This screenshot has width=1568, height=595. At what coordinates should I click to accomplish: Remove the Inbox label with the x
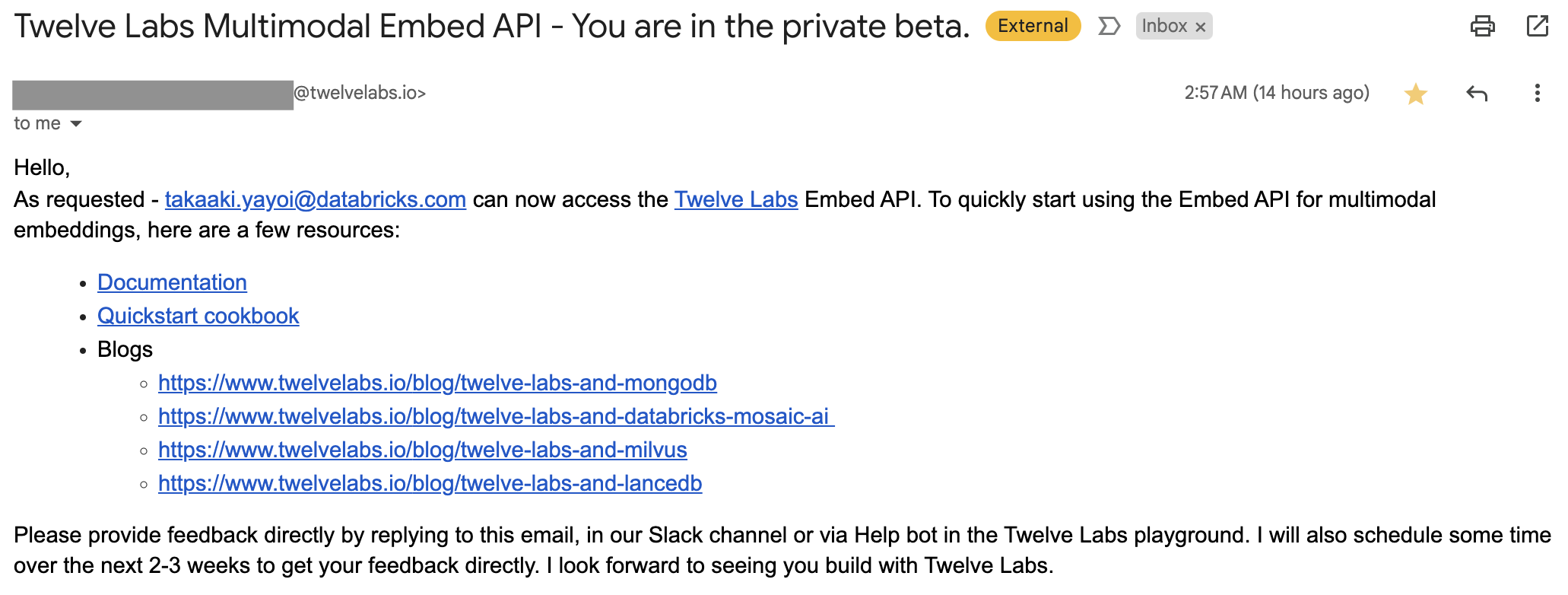click(1201, 27)
